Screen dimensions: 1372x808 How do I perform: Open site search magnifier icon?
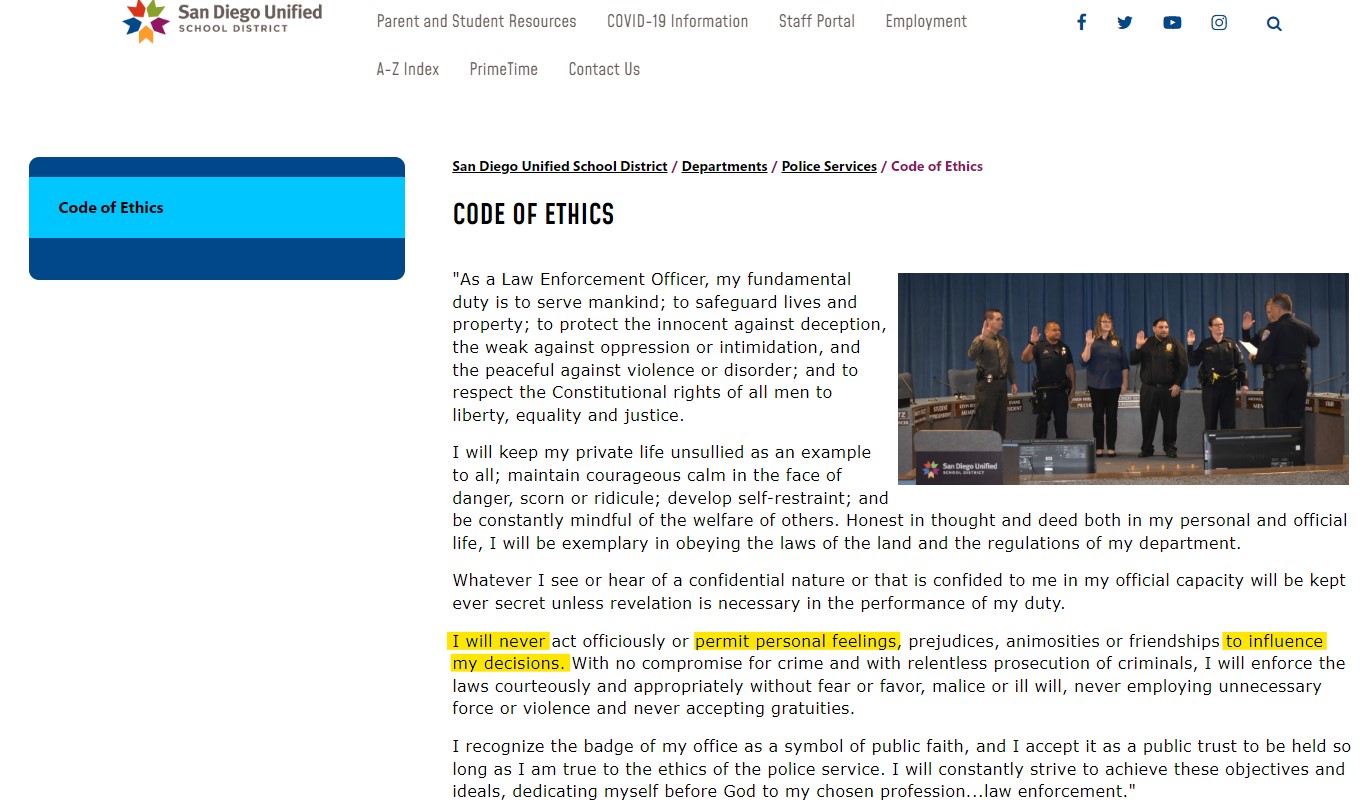[x=1274, y=24]
